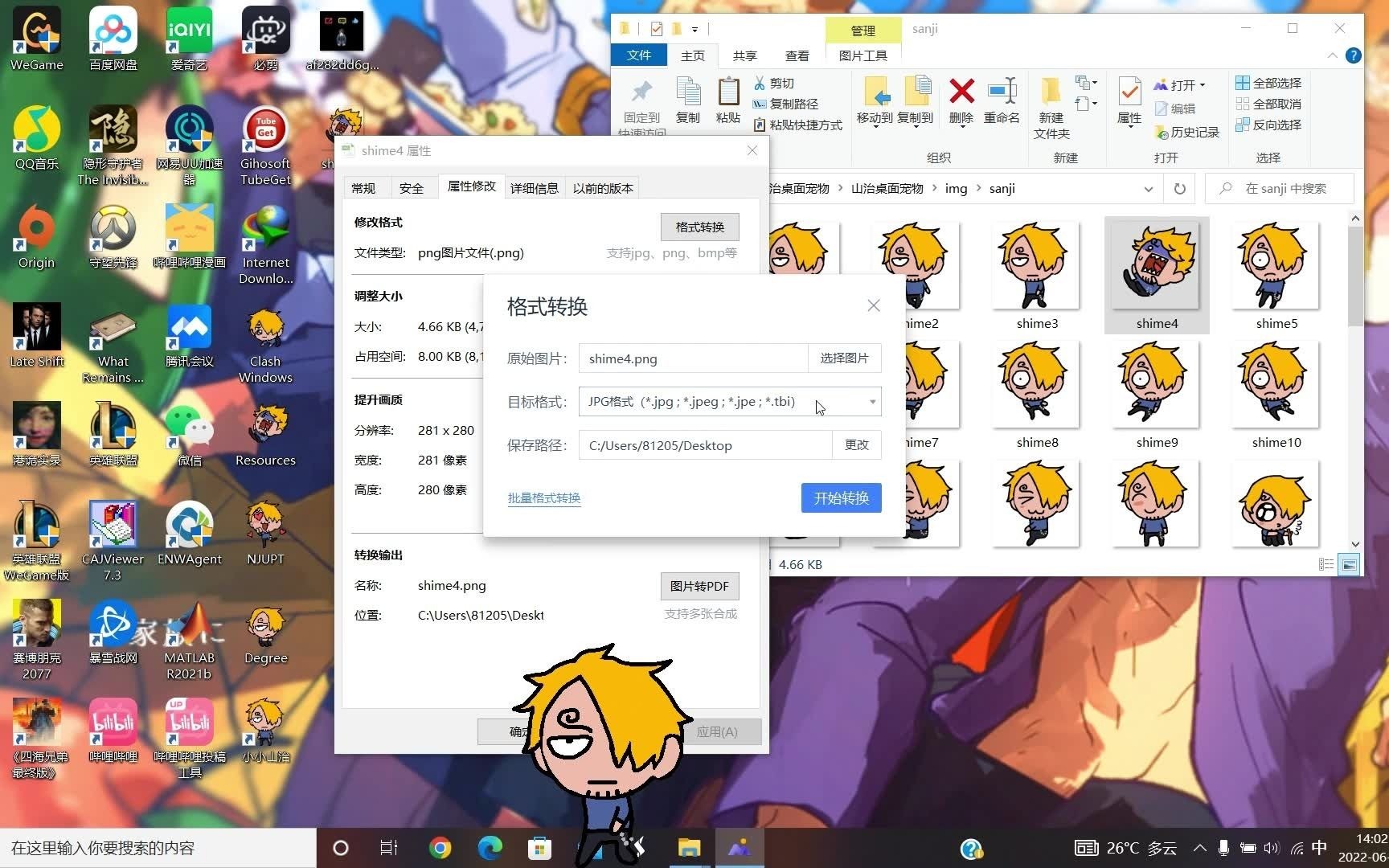Expand the 移动到 dropdown in ribbon
Viewport: 1389px width, 868px height.
(875, 129)
